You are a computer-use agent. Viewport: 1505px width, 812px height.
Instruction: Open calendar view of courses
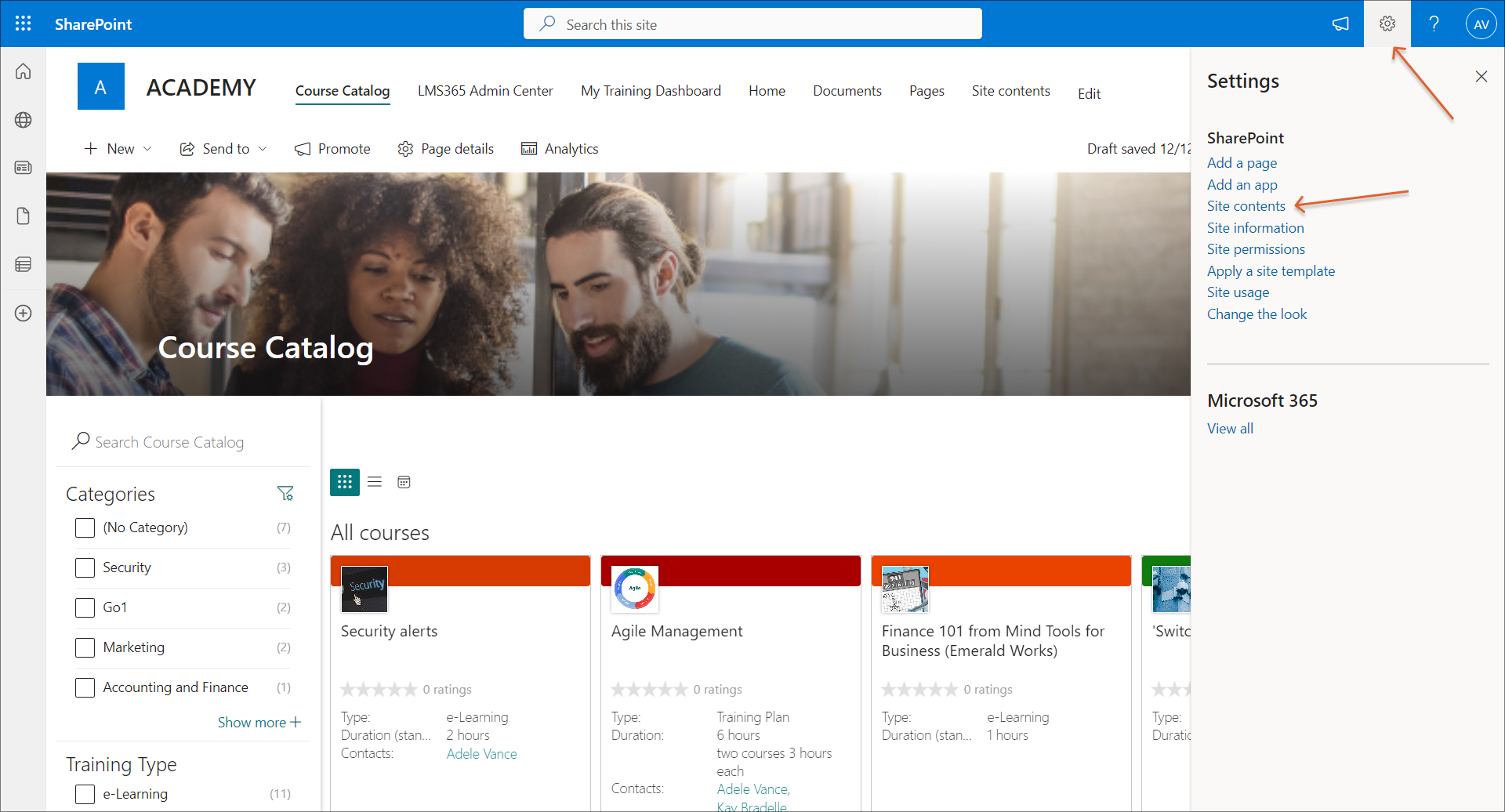click(x=404, y=482)
